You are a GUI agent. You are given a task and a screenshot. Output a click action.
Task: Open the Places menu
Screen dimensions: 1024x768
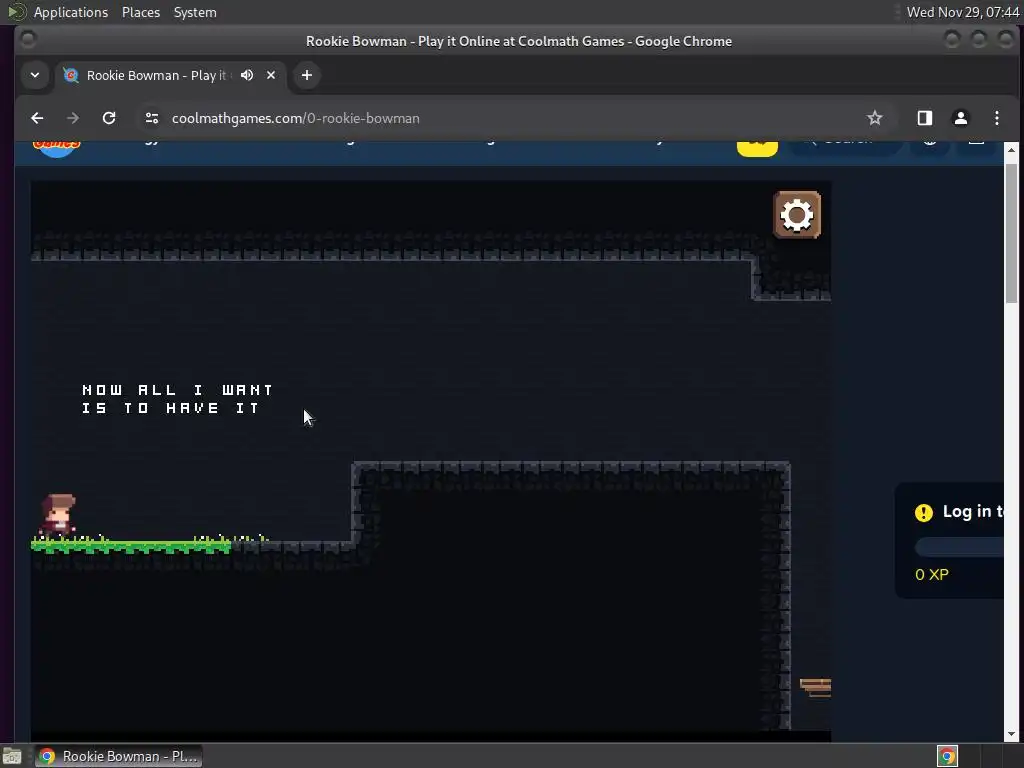(141, 12)
